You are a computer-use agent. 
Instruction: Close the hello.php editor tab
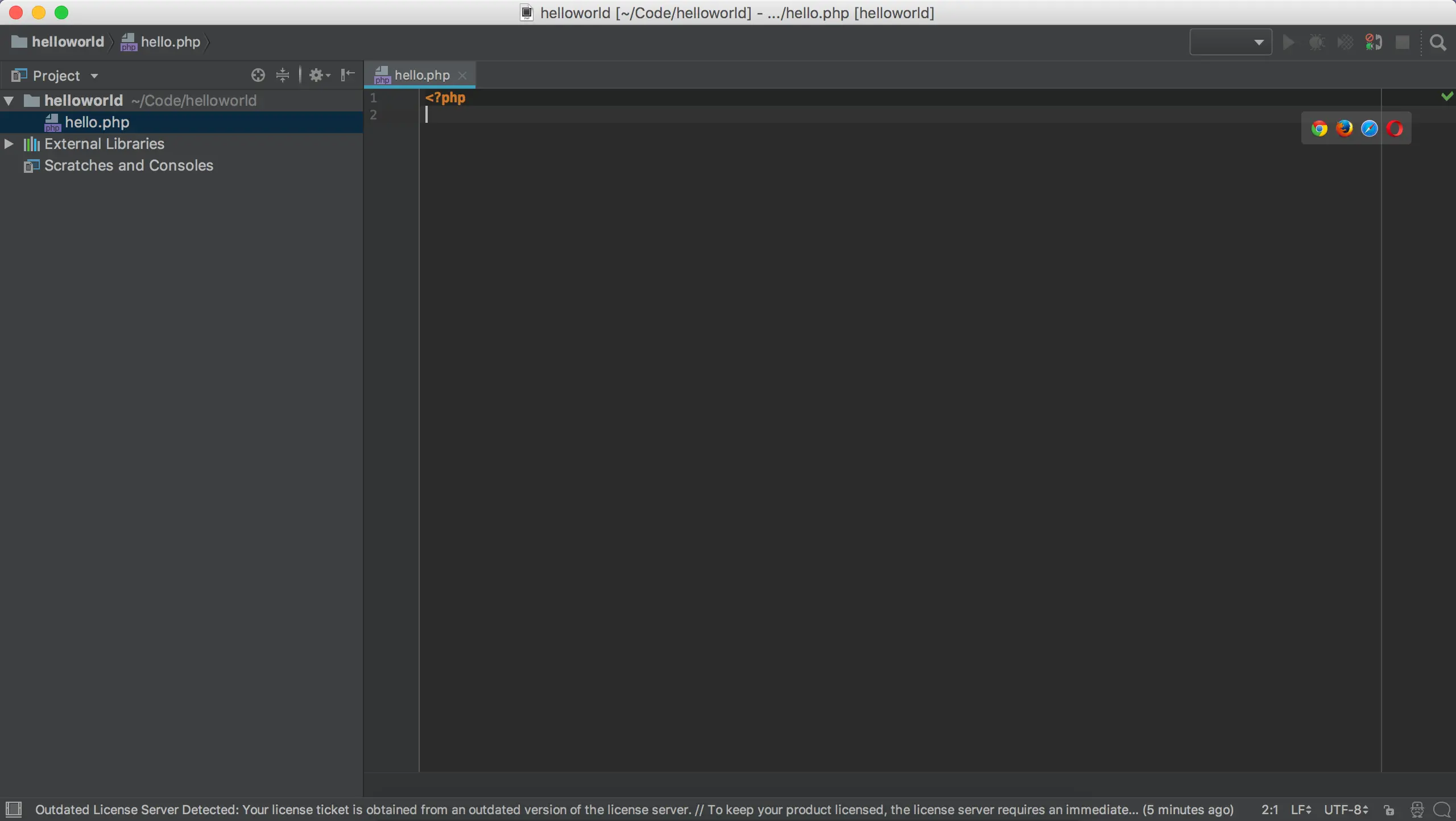(x=462, y=75)
